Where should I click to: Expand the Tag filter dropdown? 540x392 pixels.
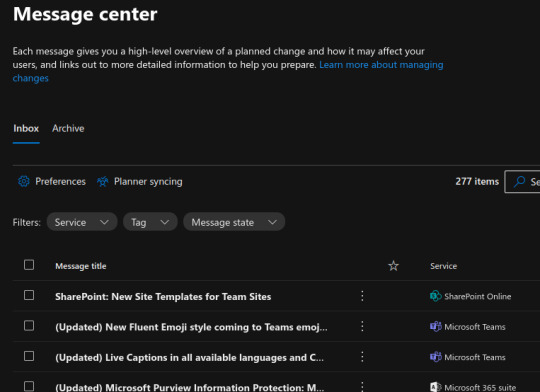coord(150,222)
